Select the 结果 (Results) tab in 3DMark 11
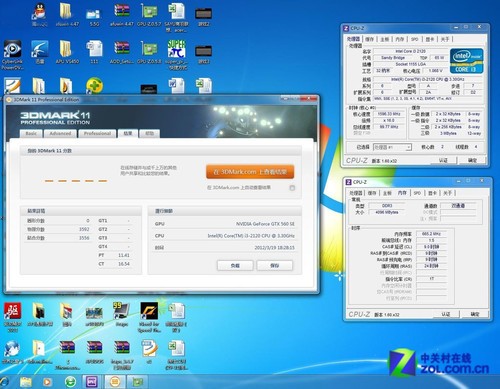The height and width of the screenshot is (389, 500). coord(128,133)
